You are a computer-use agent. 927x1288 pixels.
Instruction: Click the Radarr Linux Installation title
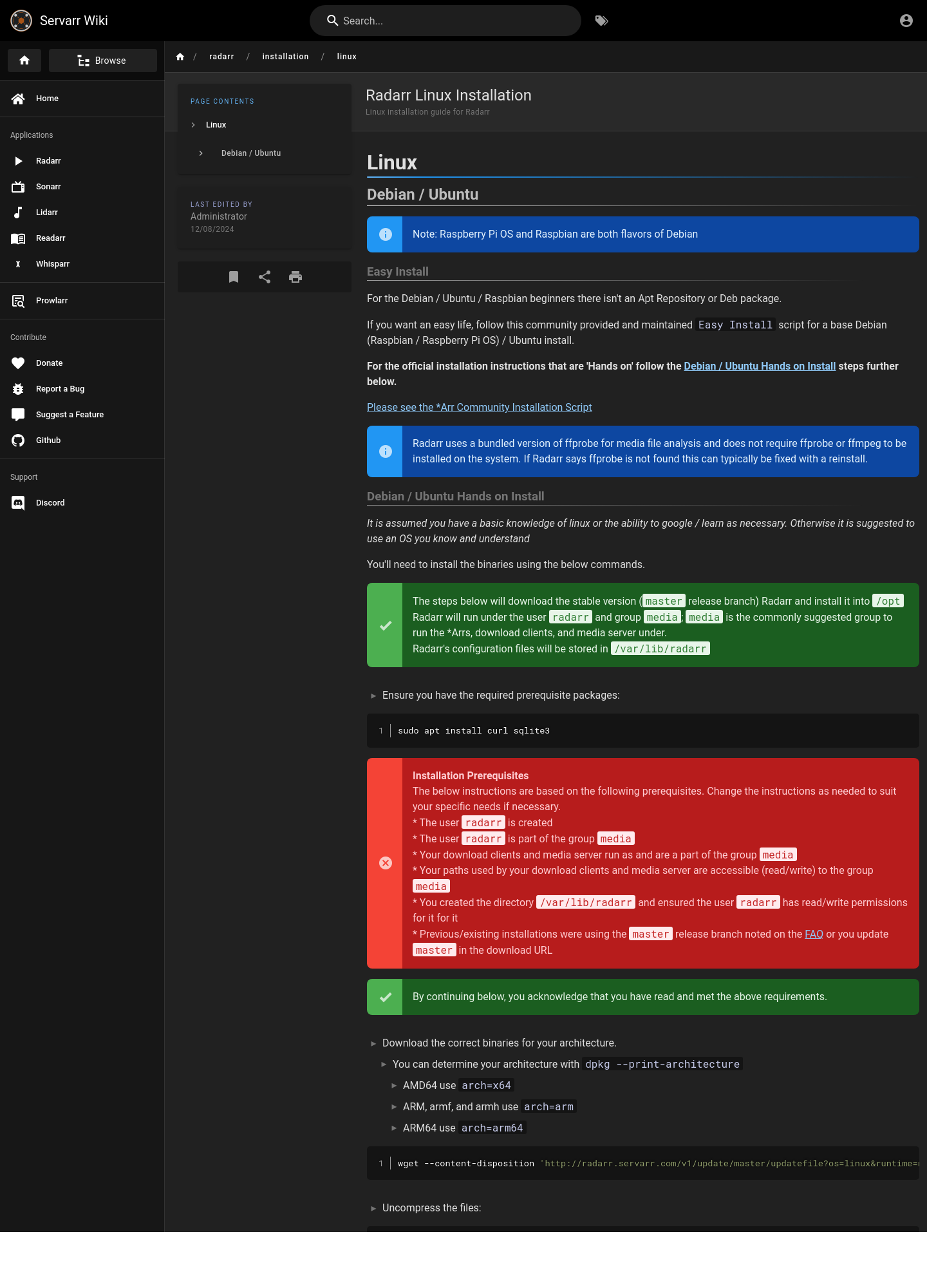click(x=449, y=95)
